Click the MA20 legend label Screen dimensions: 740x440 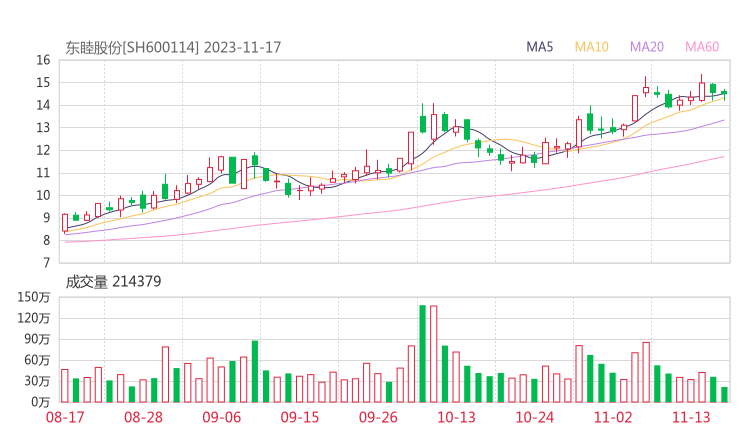(x=647, y=47)
